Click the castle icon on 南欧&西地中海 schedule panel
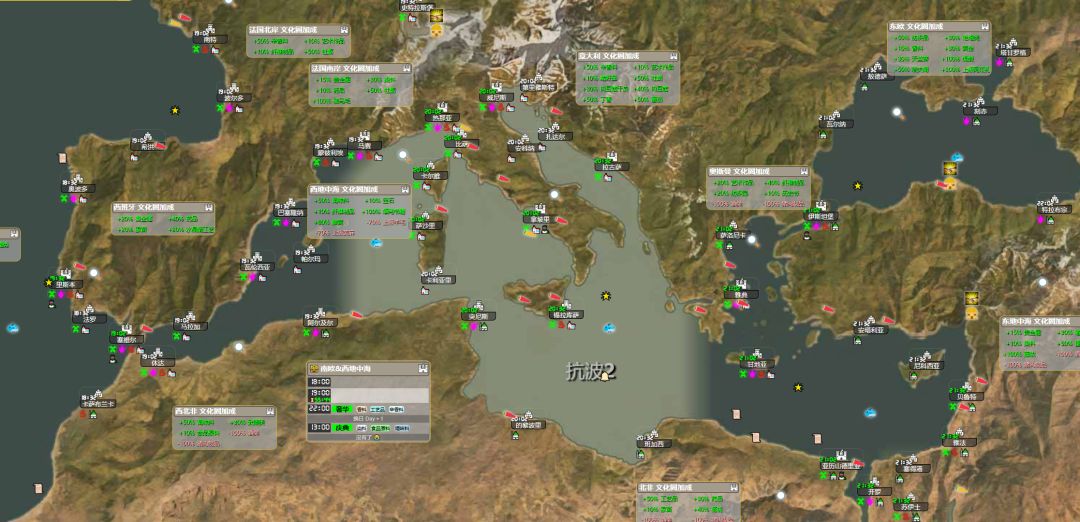This screenshot has width=1080, height=522. (422, 368)
